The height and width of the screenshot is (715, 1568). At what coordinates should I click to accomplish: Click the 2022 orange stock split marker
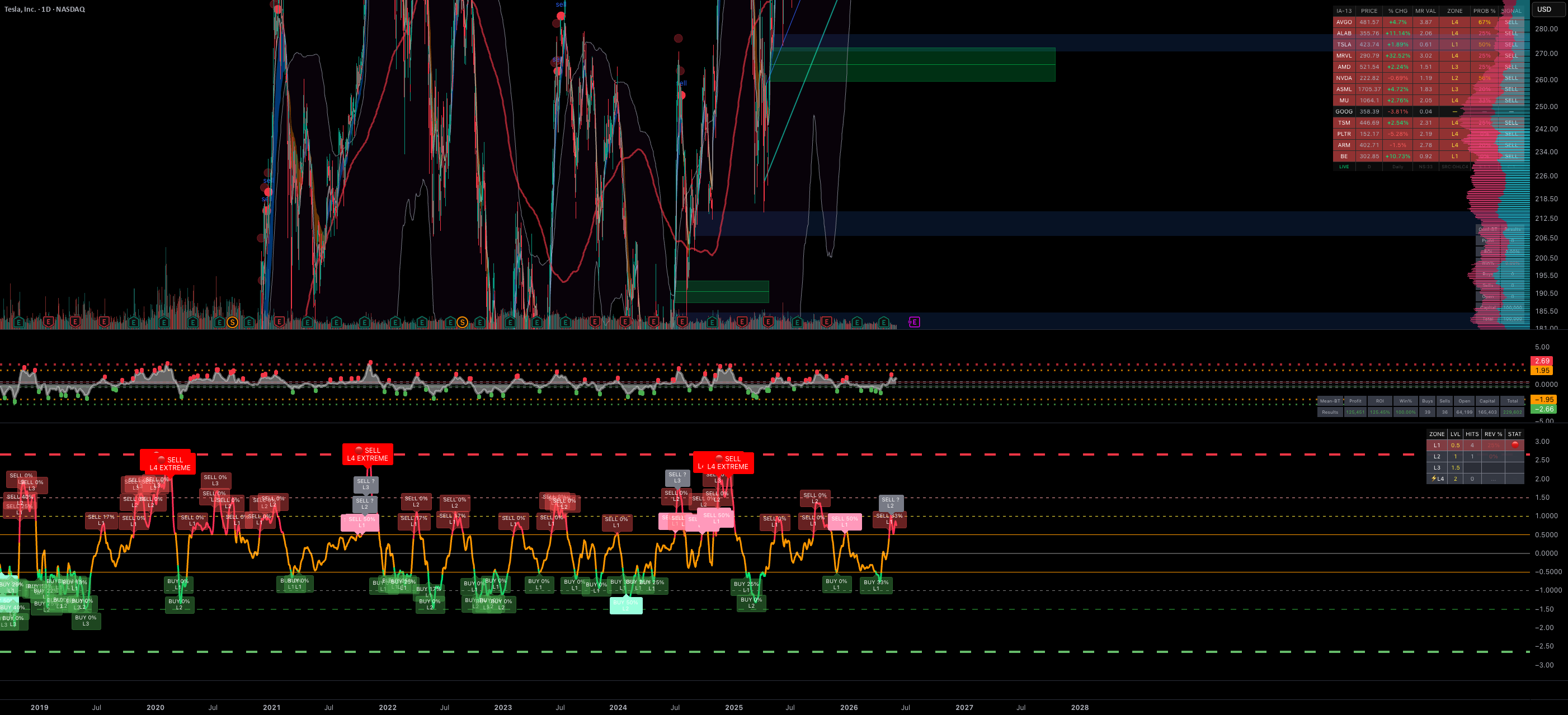pos(462,322)
